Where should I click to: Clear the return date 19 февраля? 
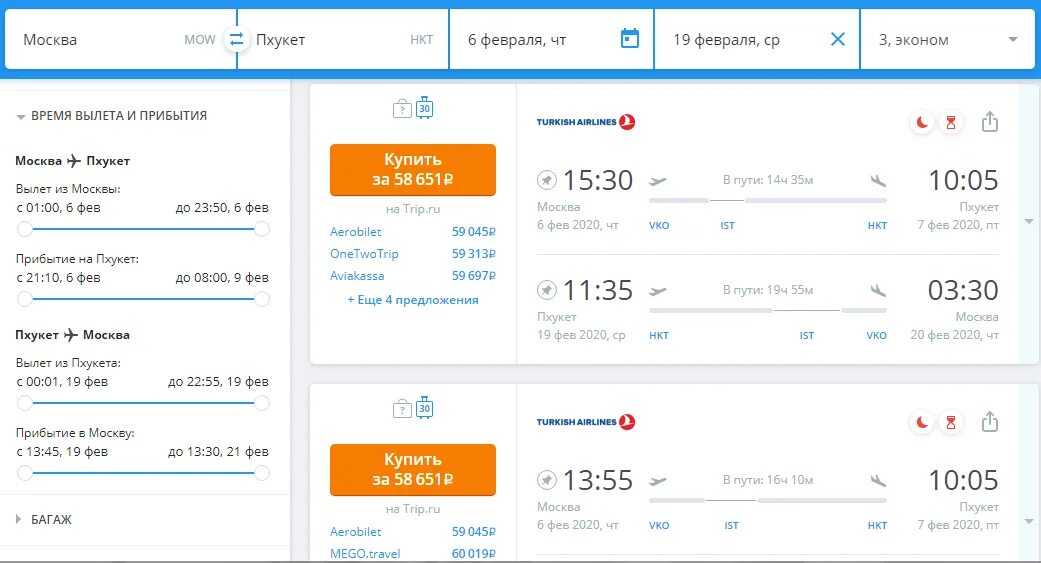click(x=838, y=39)
